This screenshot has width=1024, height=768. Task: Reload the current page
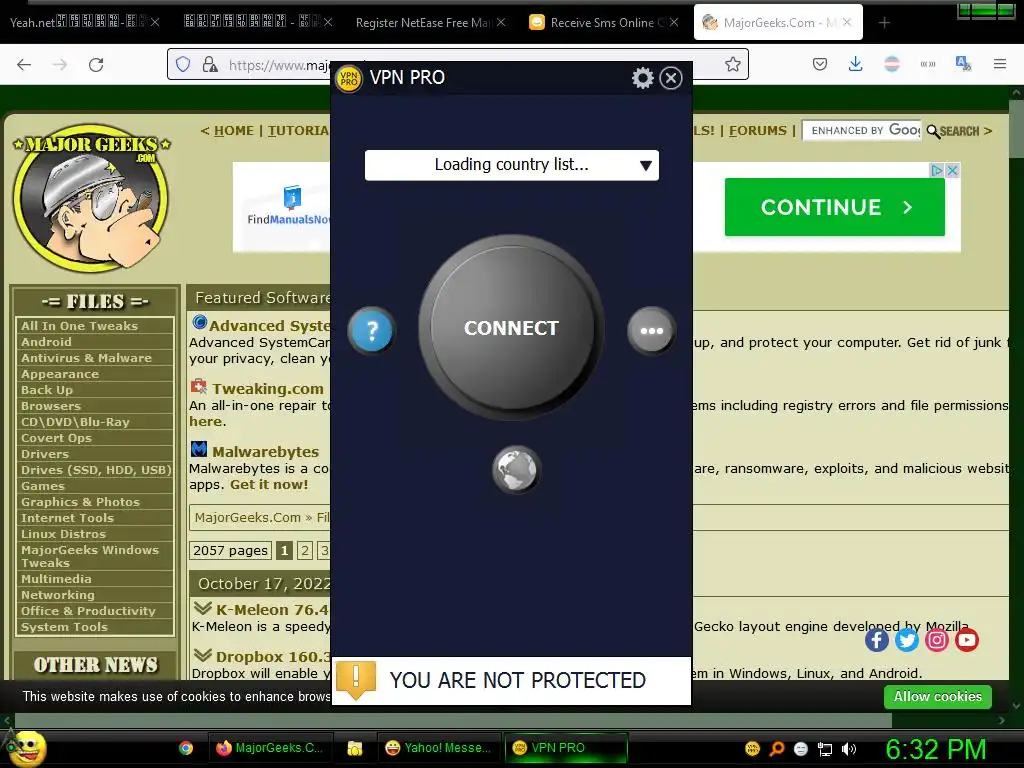click(96, 64)
